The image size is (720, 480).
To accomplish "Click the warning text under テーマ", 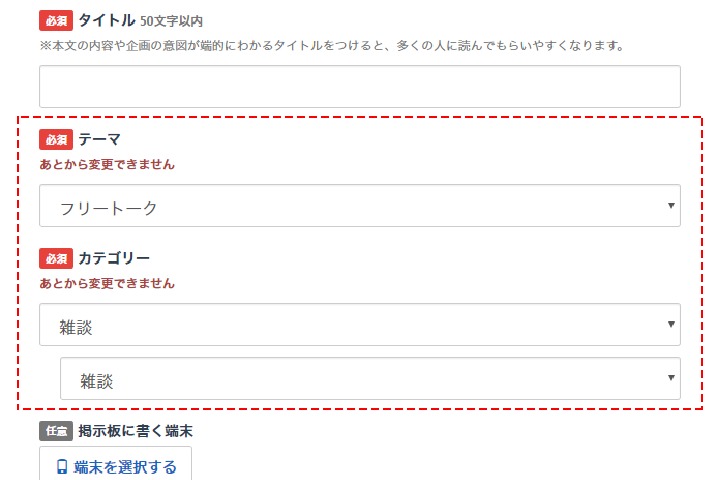I will point(107,164).
